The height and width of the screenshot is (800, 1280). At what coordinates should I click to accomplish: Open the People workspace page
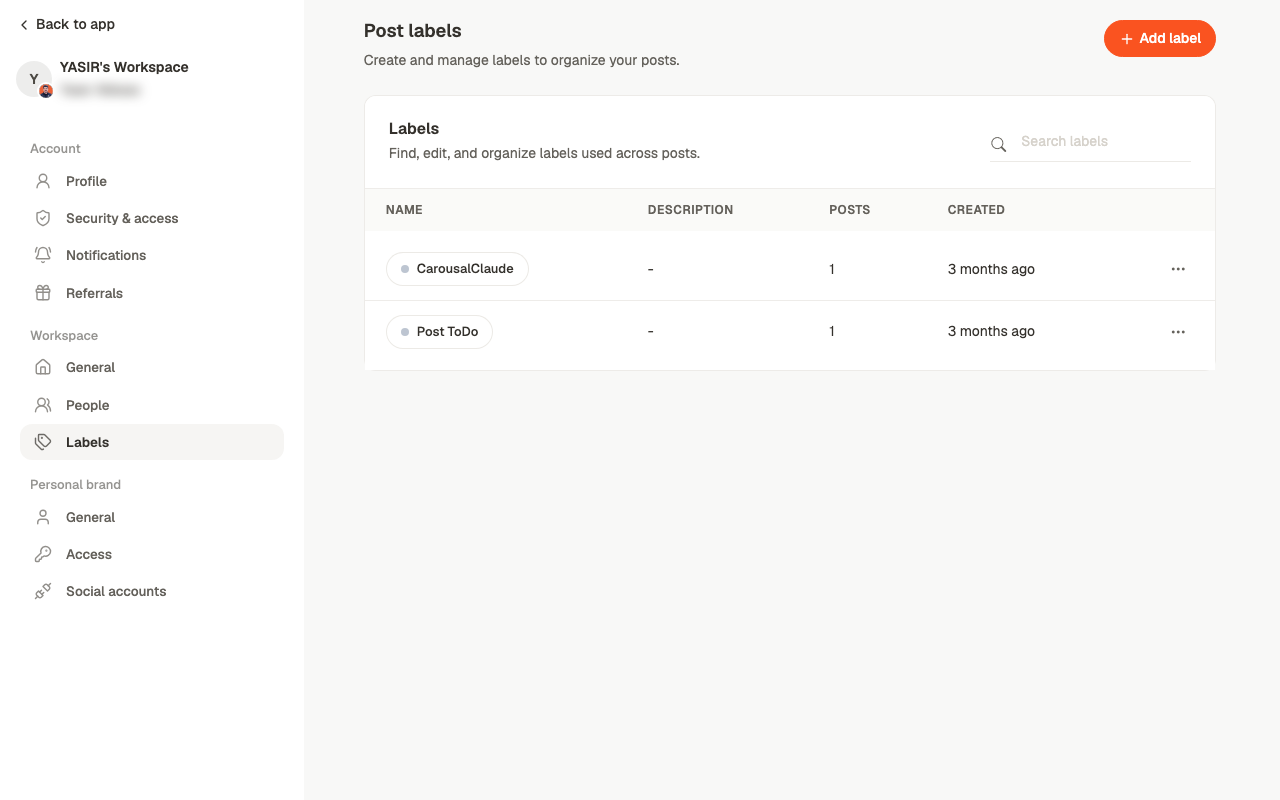coord(152,405)
